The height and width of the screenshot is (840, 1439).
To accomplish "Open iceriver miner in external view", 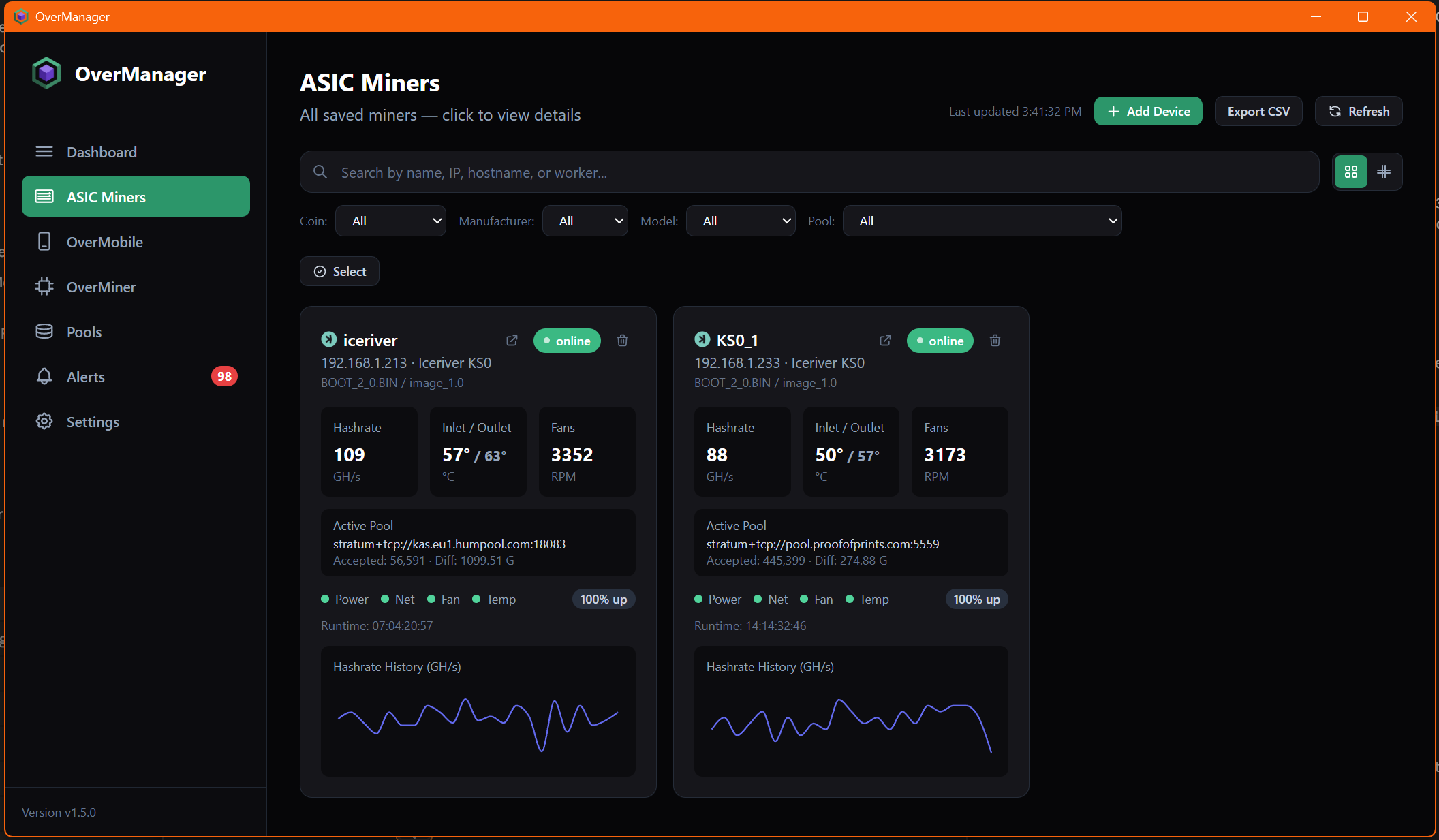I will [512, 340].
